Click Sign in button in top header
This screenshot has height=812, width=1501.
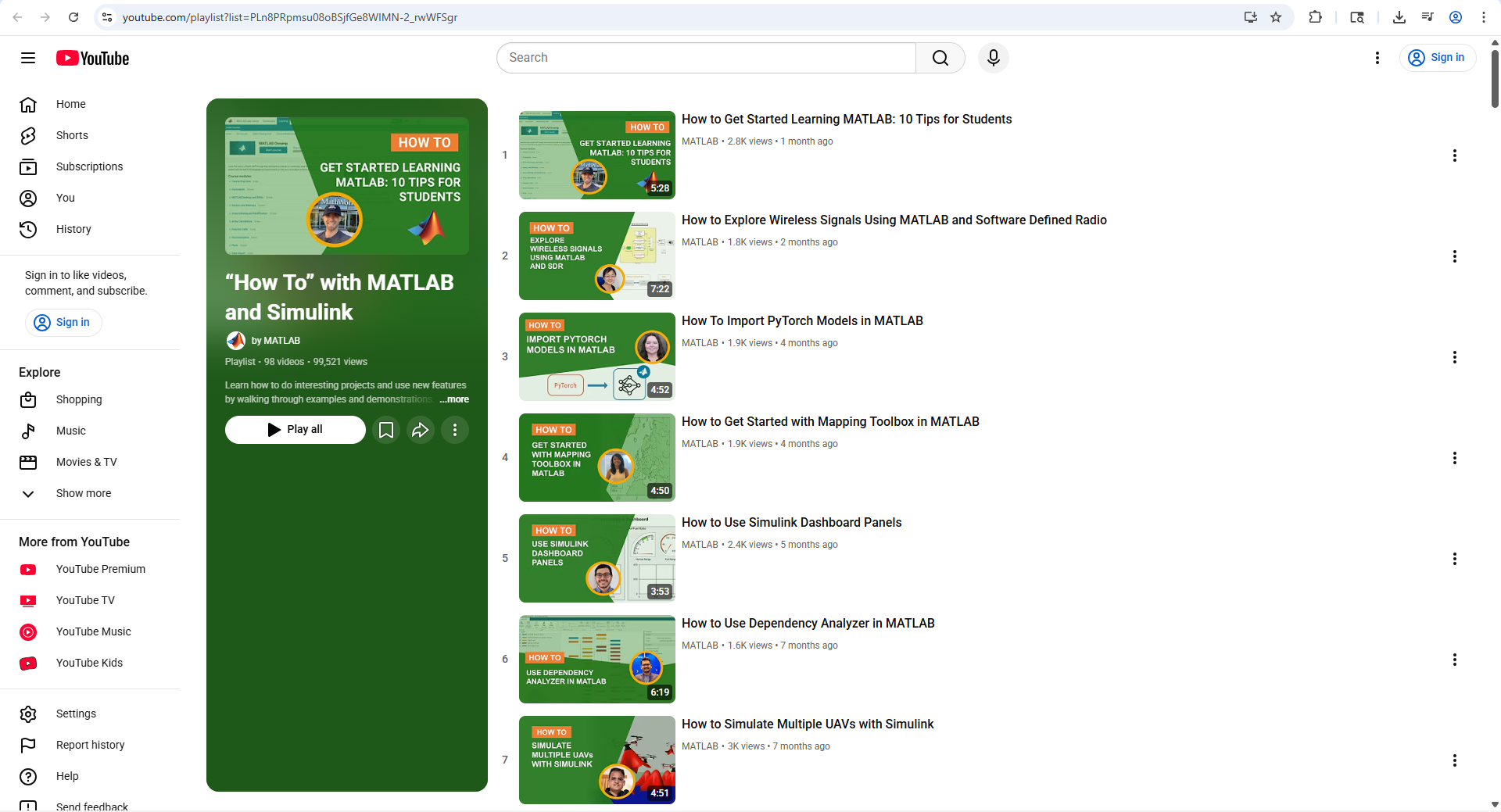[1437, 58]
